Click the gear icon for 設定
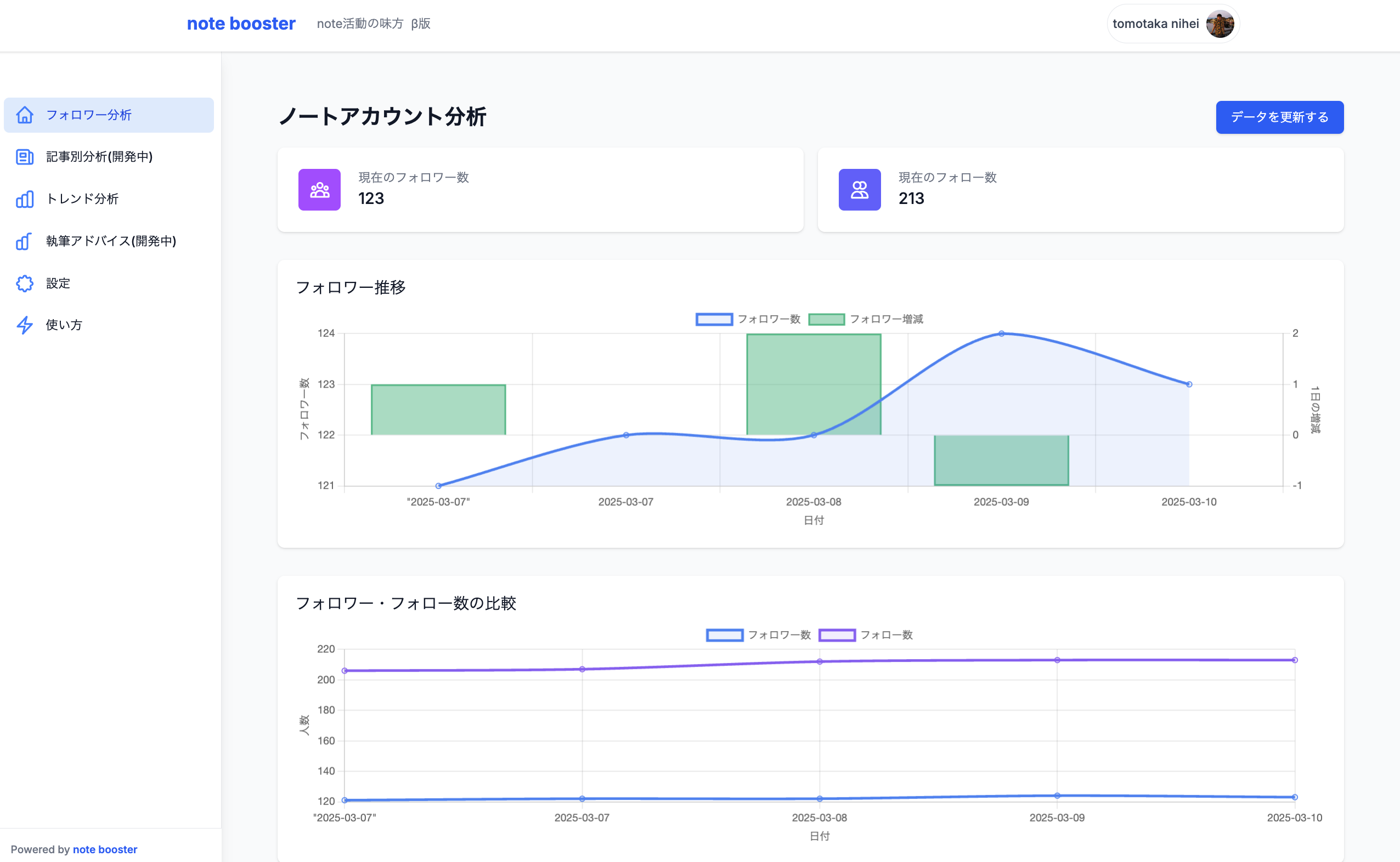Image resolution: width=1400 pixels, height=862 pixels. (x=25, y=283)
